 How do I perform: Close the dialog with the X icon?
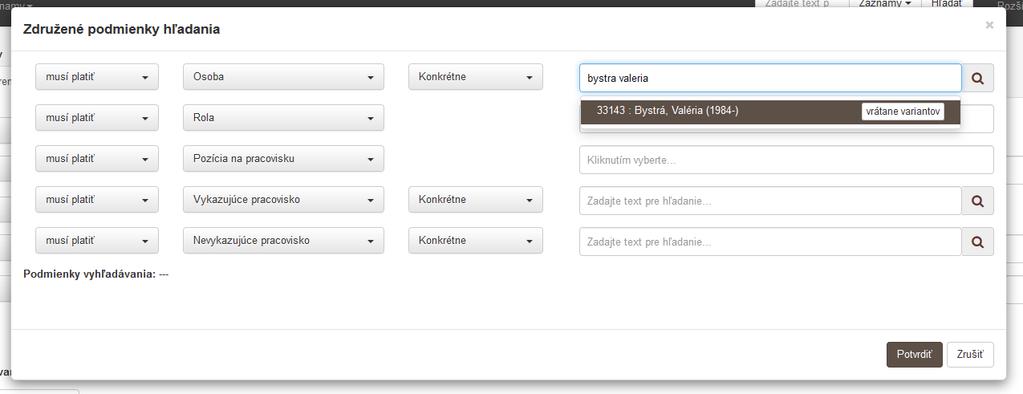(x=989, y=25)
